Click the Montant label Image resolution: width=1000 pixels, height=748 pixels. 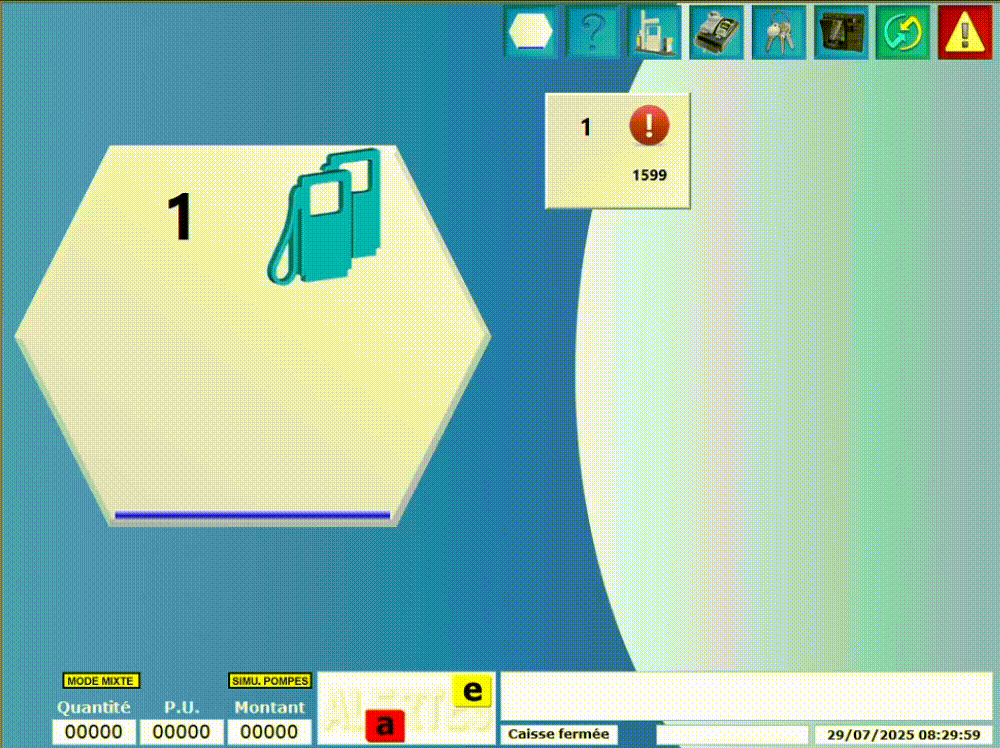[269, 707]
